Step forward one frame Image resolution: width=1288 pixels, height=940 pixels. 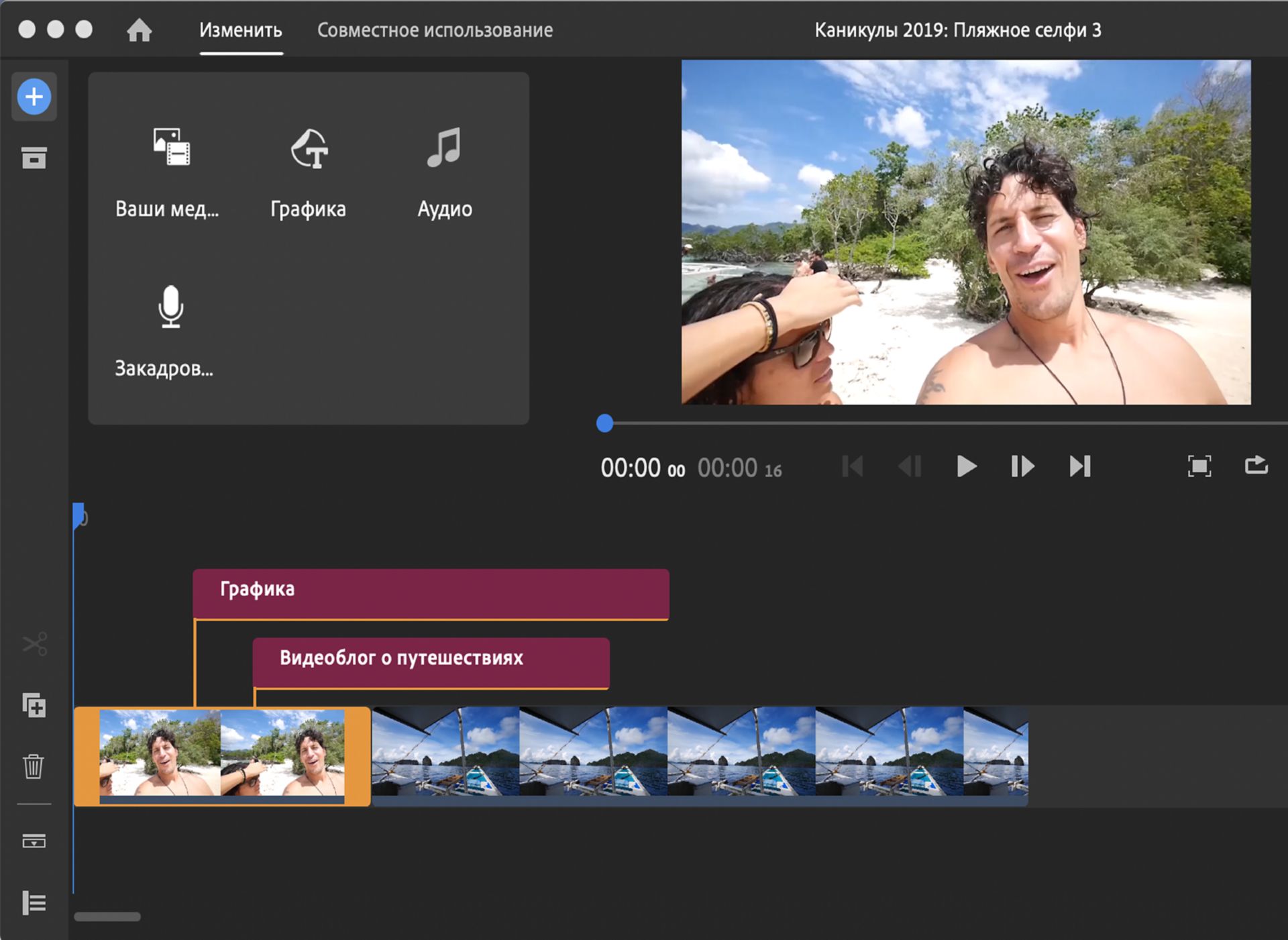point(1022,466)
